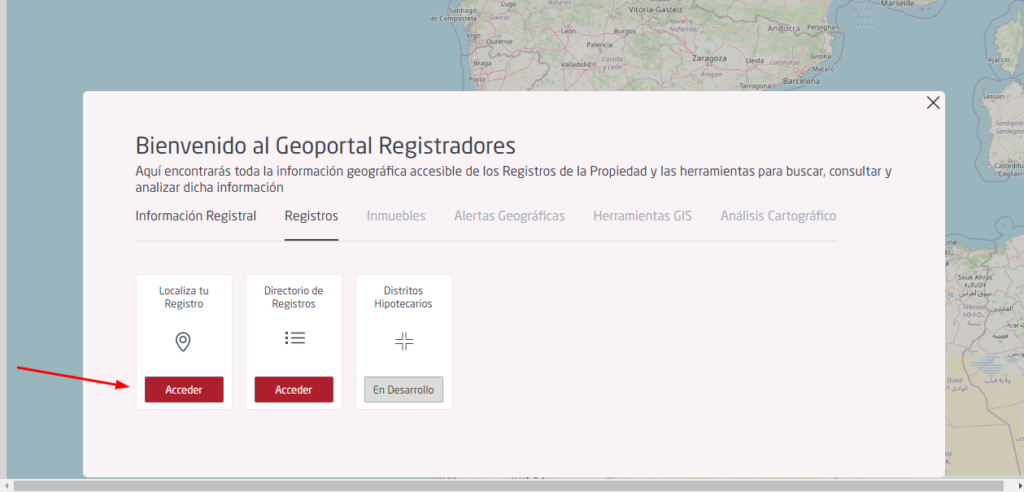Switch to the Análisis Cartográfico tab
The height and width of the screenshot is (492, 1024).
click(x=778, y=216)
